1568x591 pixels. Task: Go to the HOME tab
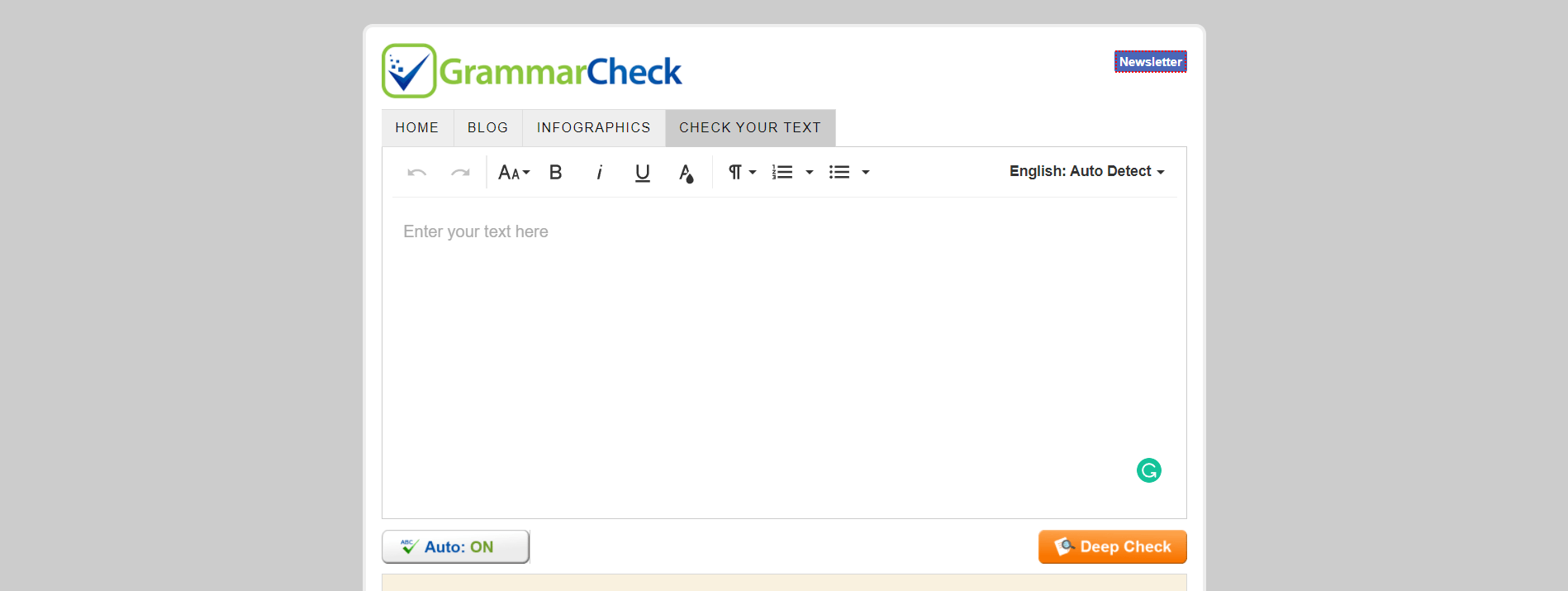(x=416, y=127)
